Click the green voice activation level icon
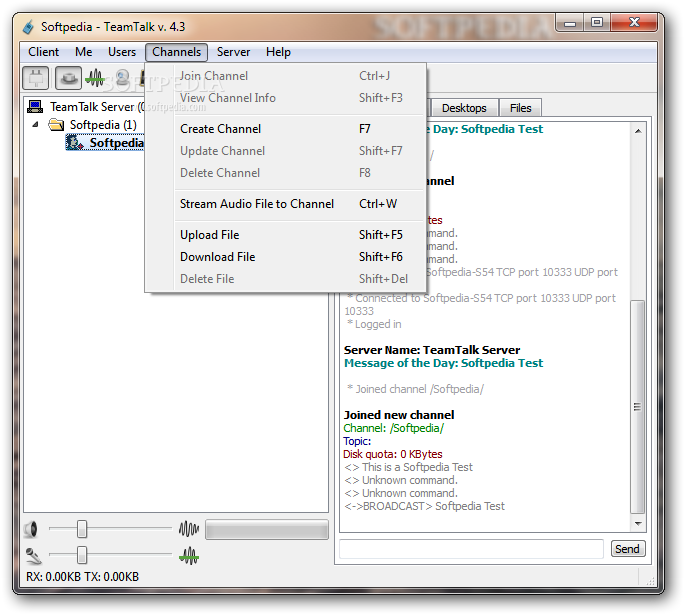The width and height of the screenshot is (685, 615). pyautogui.click(x=189, y=556)
